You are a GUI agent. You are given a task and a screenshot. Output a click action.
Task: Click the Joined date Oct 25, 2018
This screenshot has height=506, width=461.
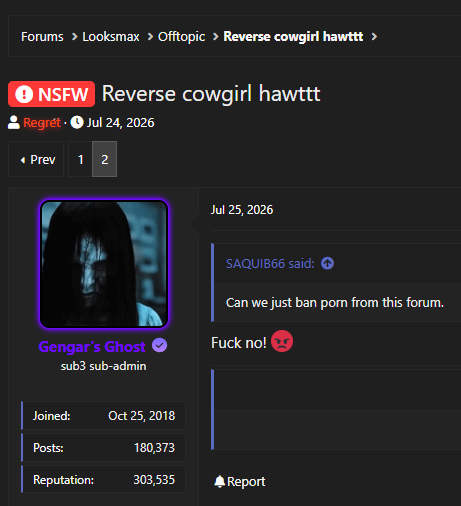click(142, 416)
